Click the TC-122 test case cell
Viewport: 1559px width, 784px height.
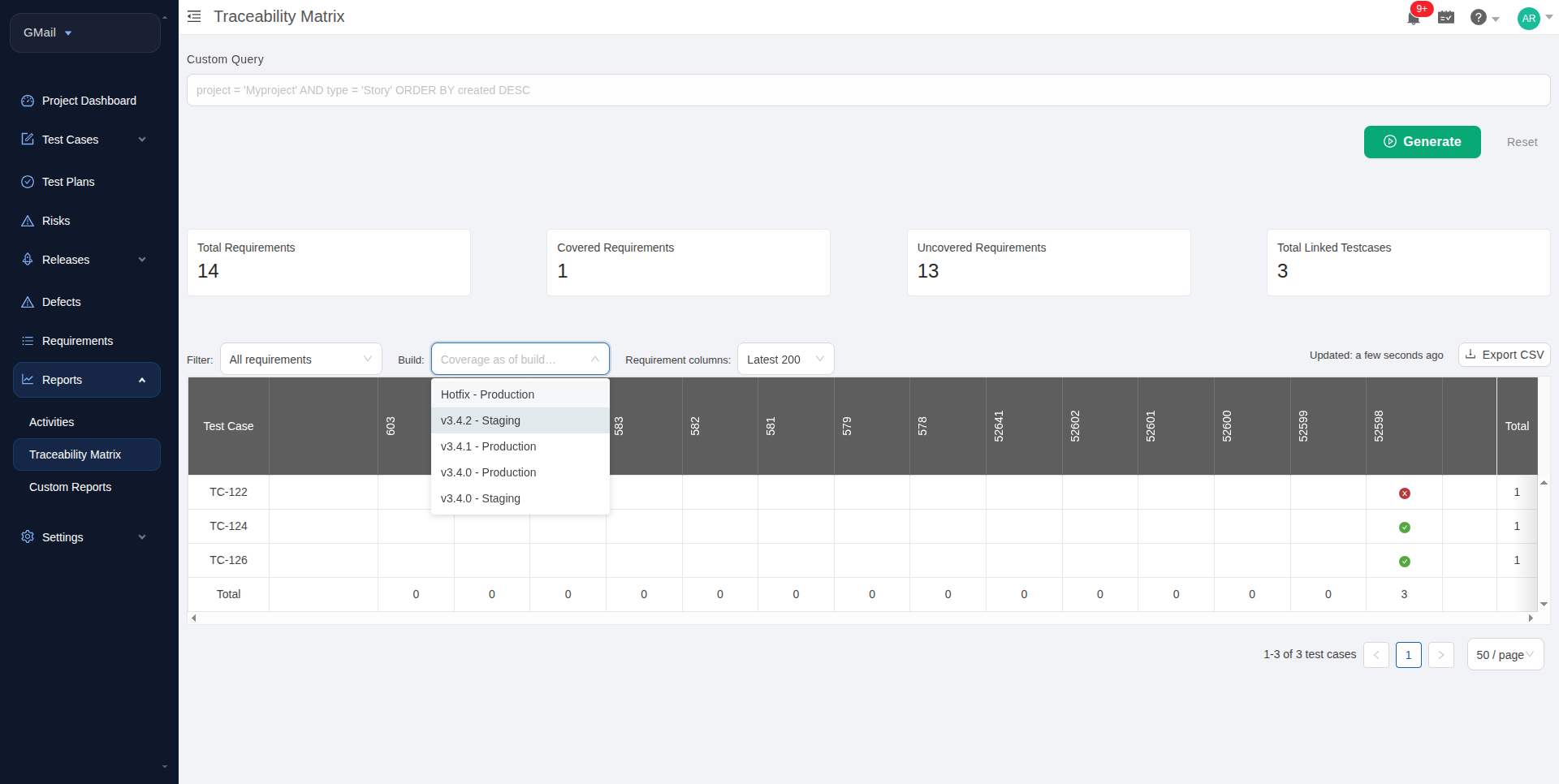(228, 492)
